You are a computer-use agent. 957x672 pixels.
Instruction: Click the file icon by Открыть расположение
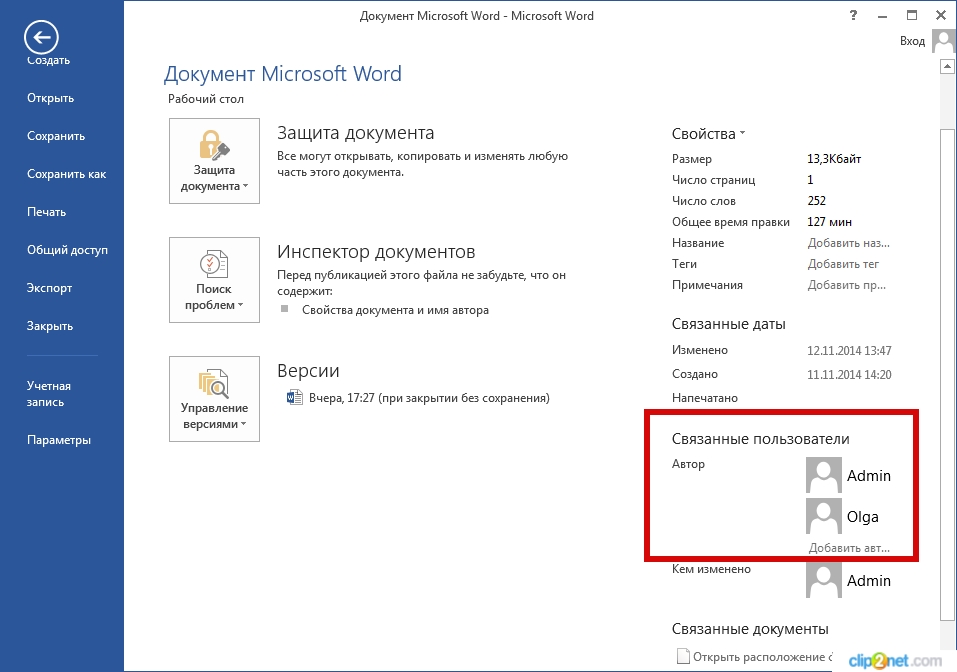pyautogui.click(x=683, y=656)
